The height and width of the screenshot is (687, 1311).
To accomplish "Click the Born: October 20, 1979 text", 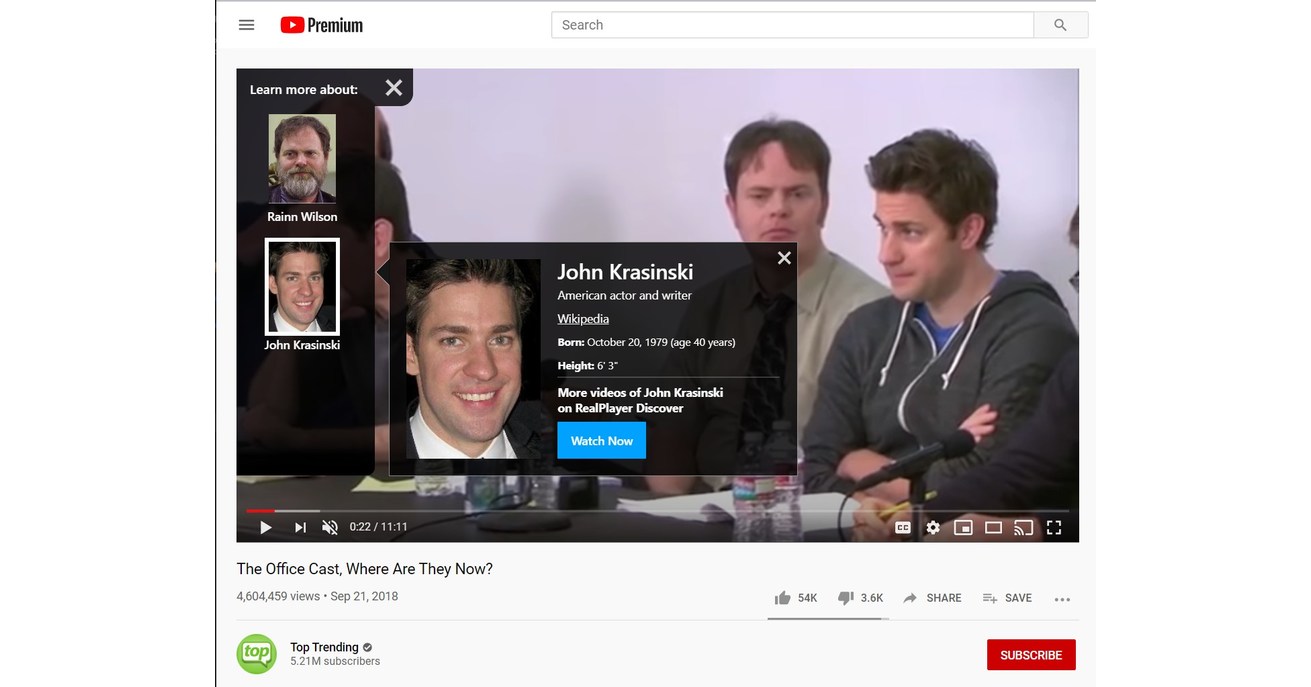I will (x=646, y=342).
